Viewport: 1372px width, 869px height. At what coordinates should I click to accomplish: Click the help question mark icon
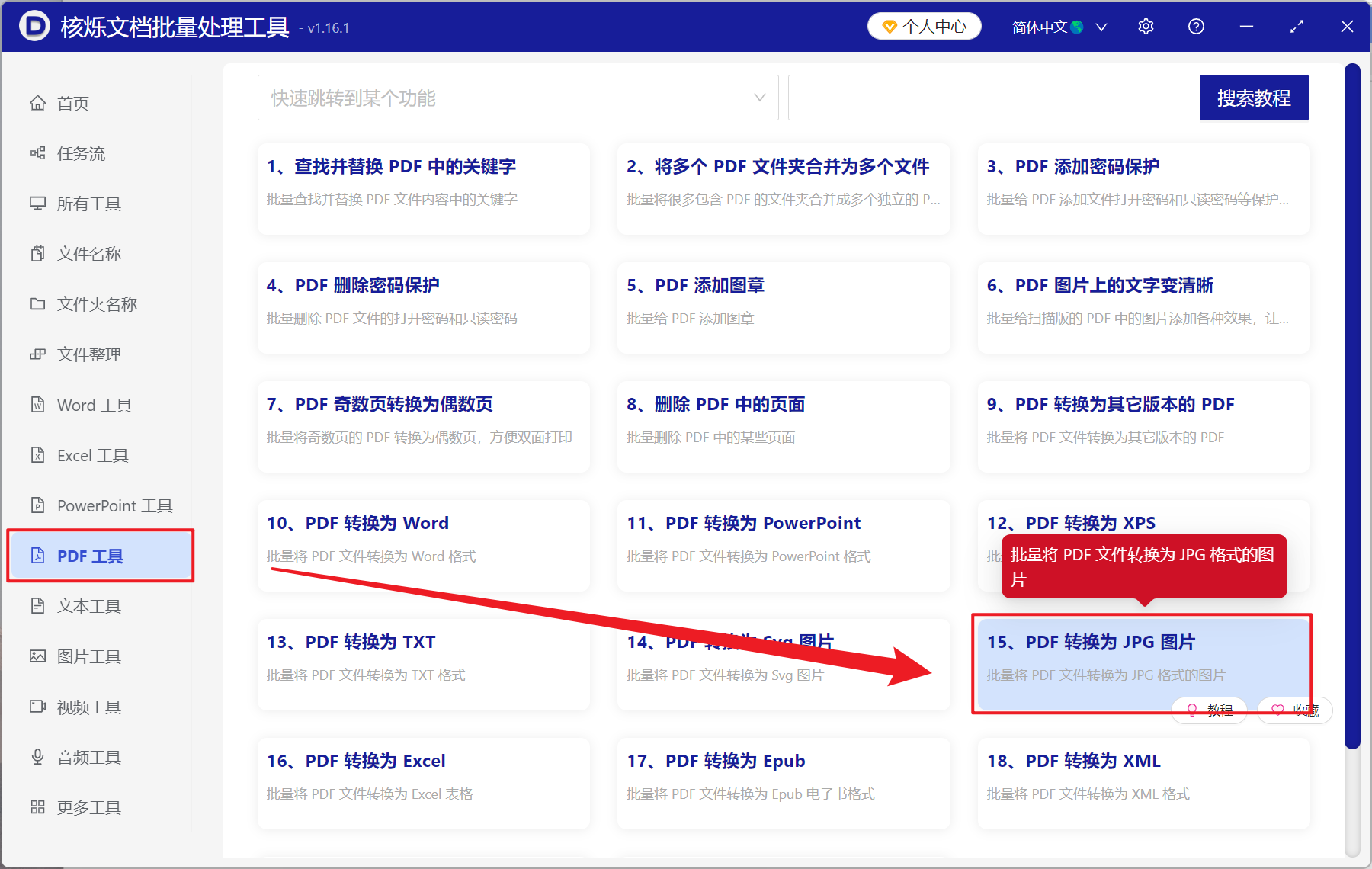click(x=1196, y=26)
